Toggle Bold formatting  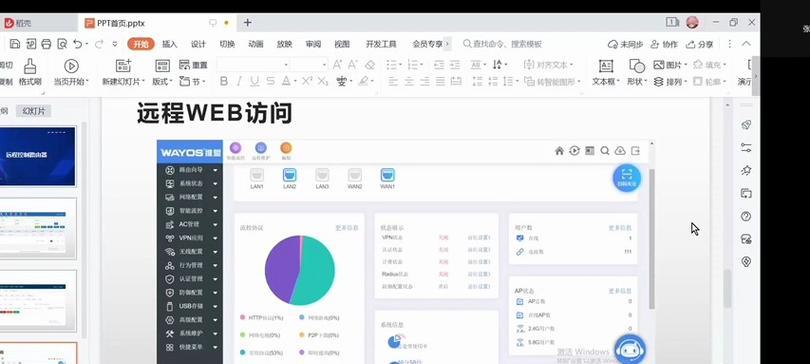tap(224, 81)
